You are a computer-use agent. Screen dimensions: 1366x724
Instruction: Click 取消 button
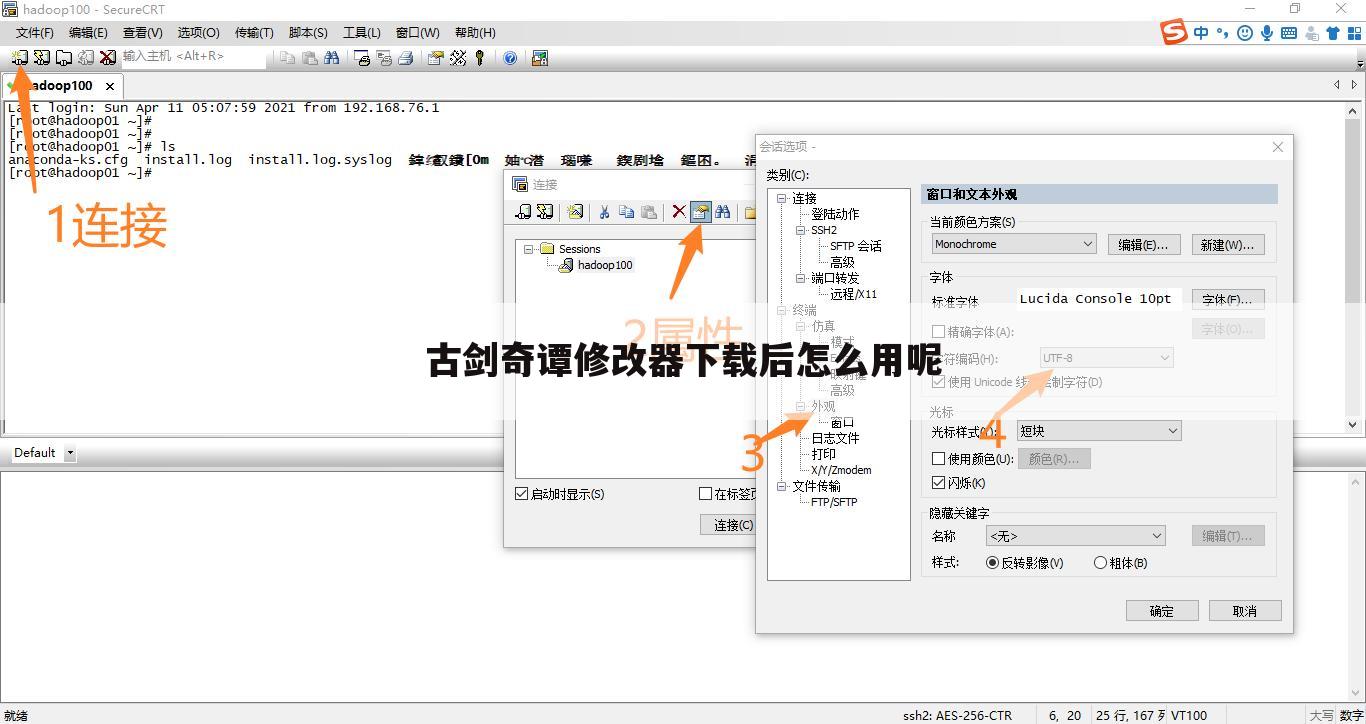pyautogui.click(x=1245, y=611)
